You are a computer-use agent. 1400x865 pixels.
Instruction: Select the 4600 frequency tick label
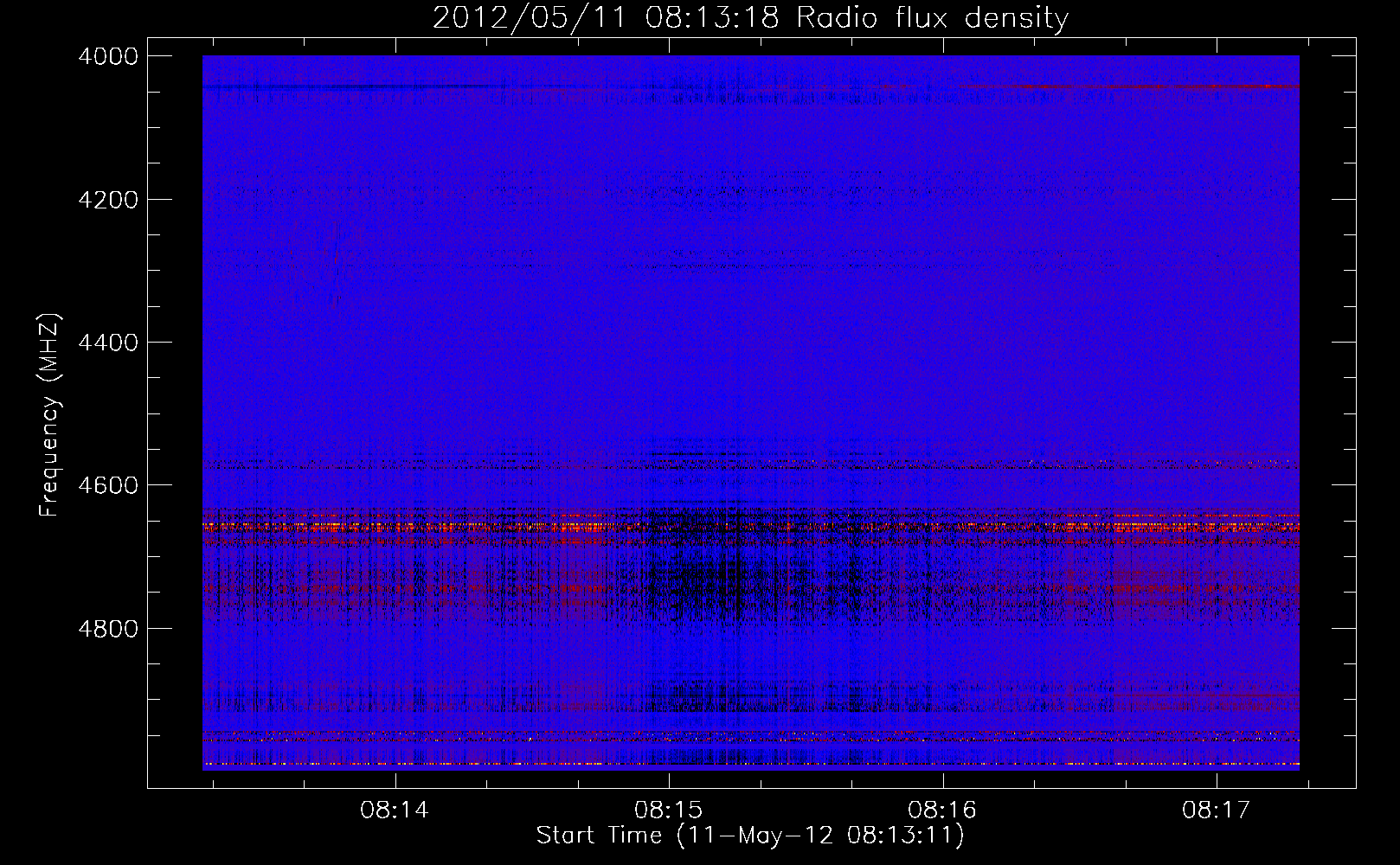click(x=108, y=485)
